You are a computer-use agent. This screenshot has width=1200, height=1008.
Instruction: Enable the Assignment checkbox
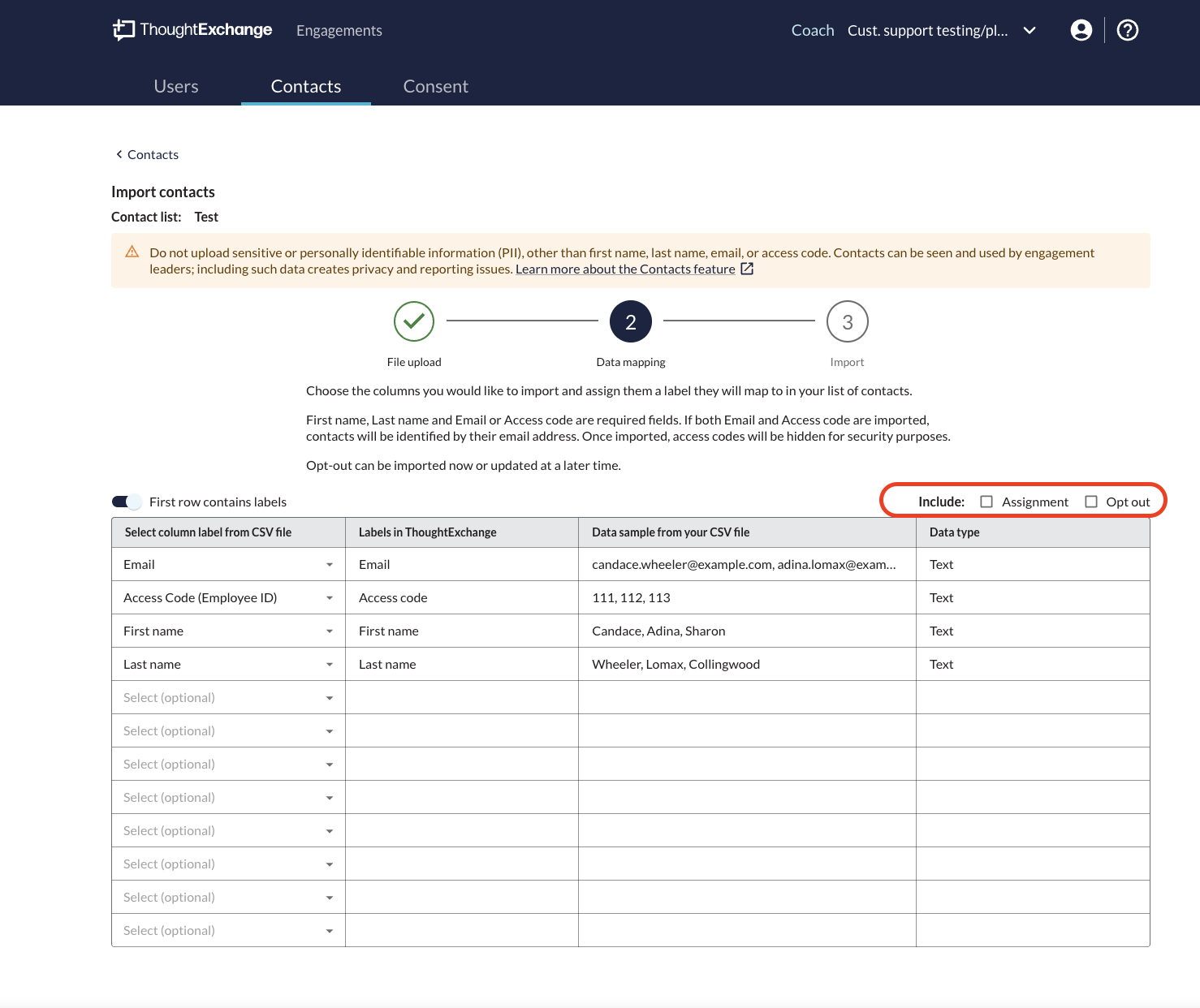[x=986, y=502]
